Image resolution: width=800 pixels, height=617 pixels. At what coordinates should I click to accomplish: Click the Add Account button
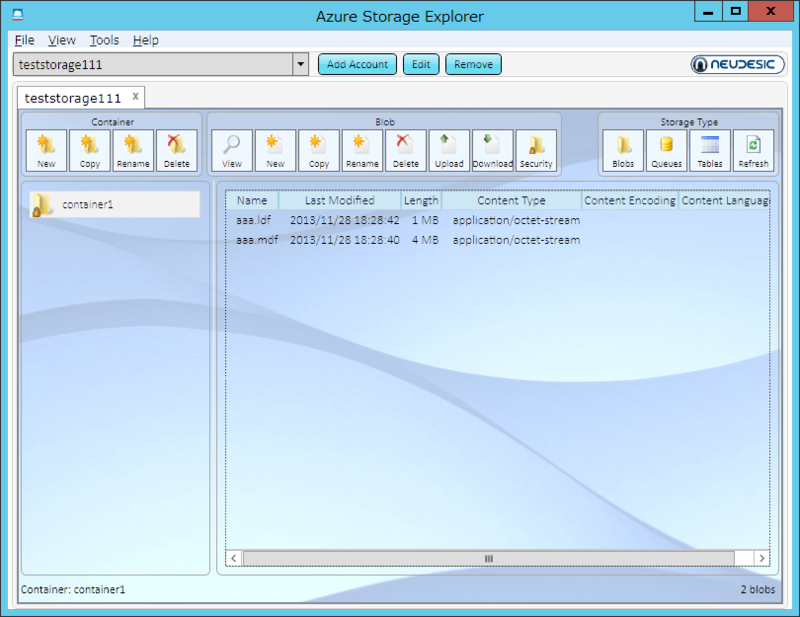tap(357, 64)
